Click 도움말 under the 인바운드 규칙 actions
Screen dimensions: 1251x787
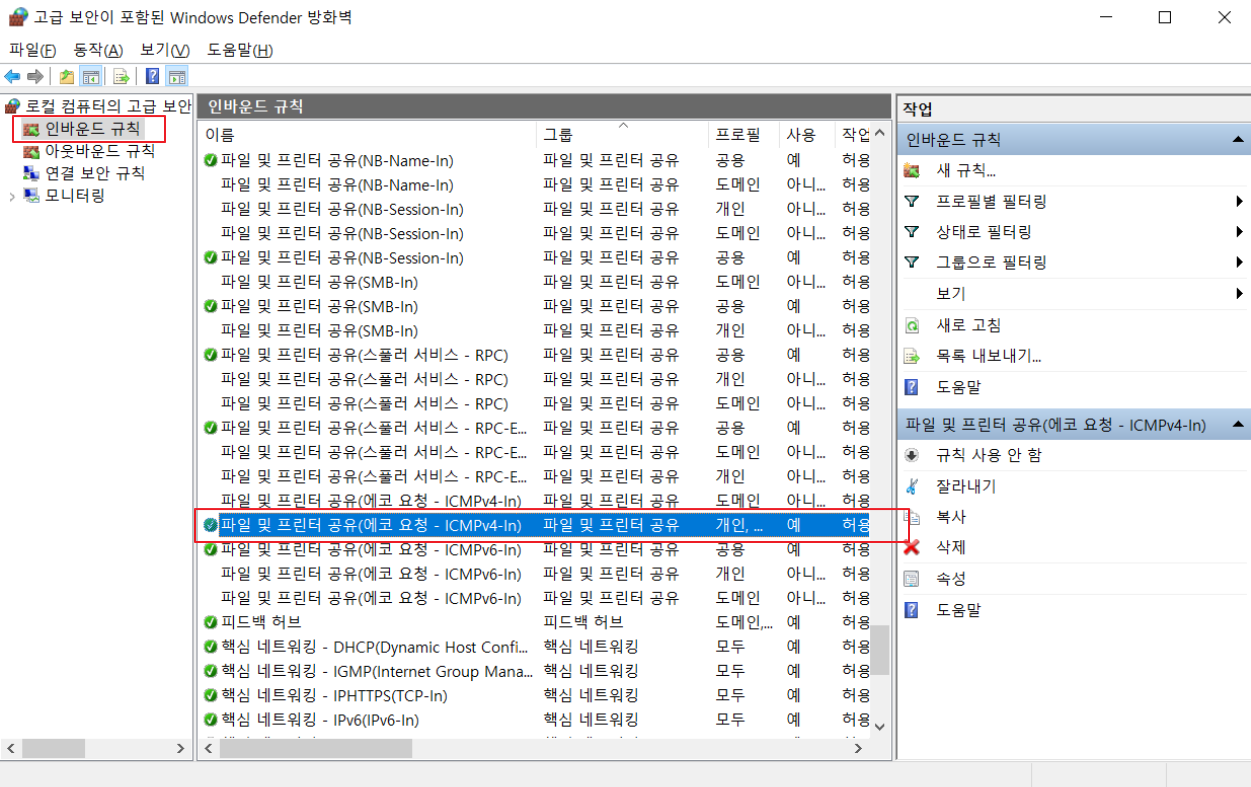[x=958, y=387]
